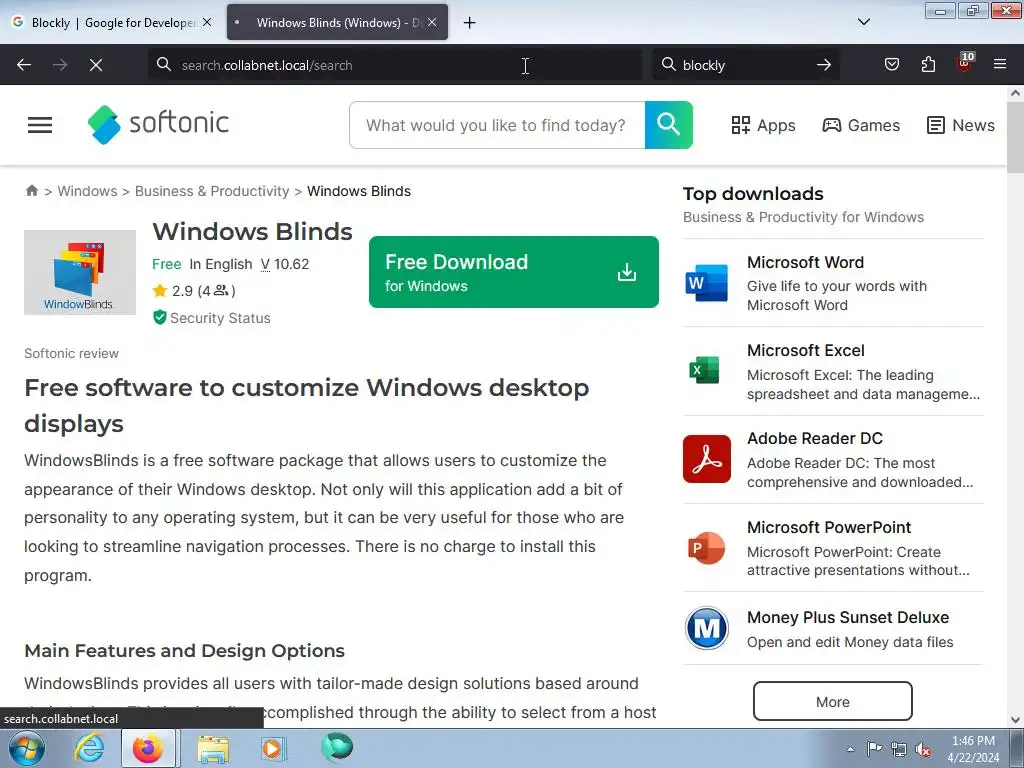Click the WindowBlinds app thumbnail
The image size is (1024, 768).
click(80, 272)
